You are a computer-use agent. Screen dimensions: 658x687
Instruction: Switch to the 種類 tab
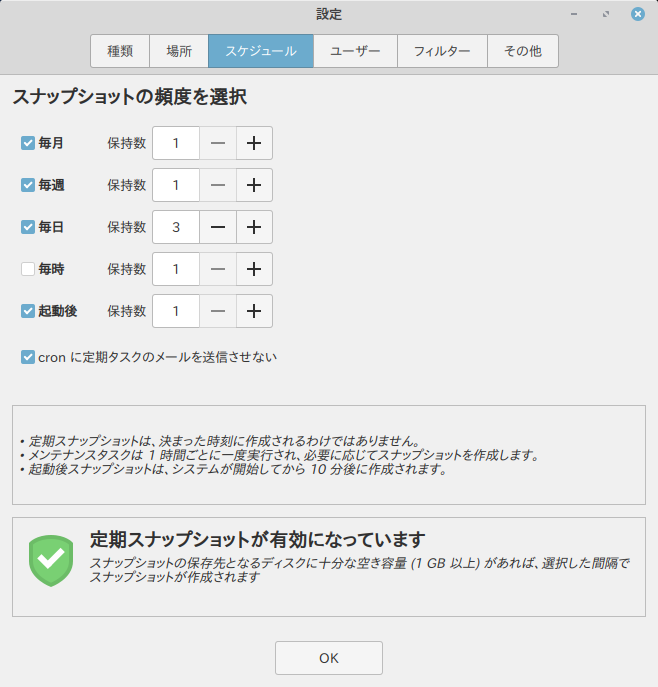120,51
